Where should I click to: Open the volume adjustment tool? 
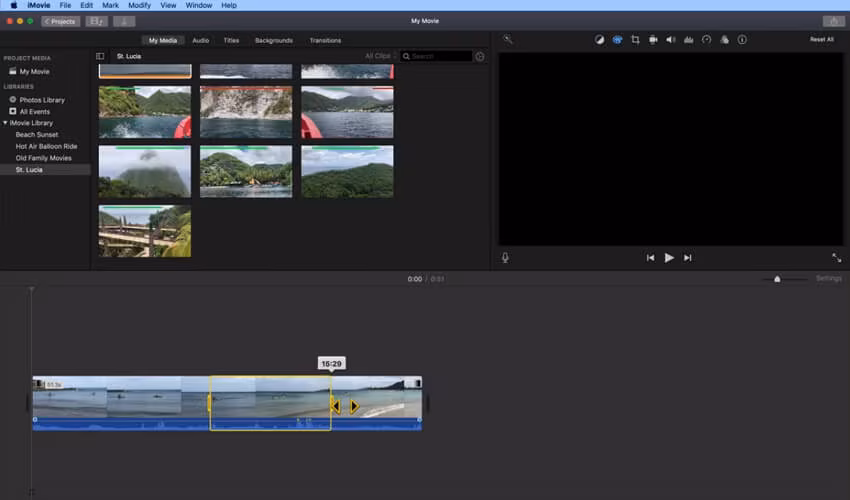pyautogui.click(x=671, y=40)
